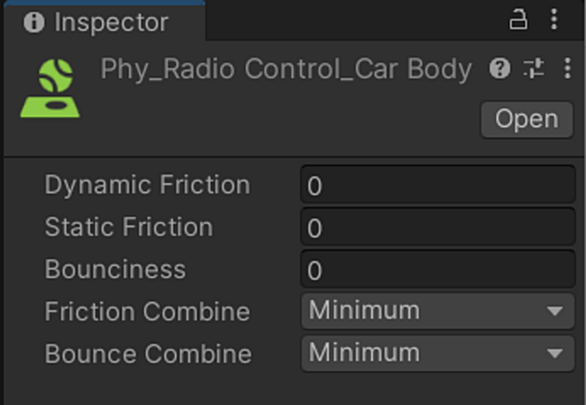Open the physic material help reference icon
The image size is (586, 405).
pos(500,69)
